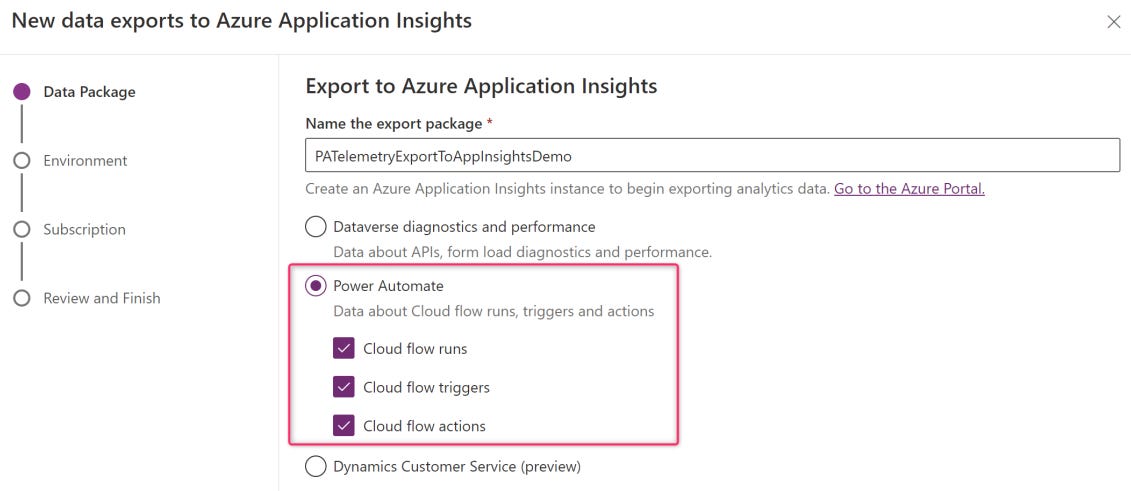The image size is (1131, 491).
Task: Select Dataverse diagnostics and performance option
Action: coord(316,227)
